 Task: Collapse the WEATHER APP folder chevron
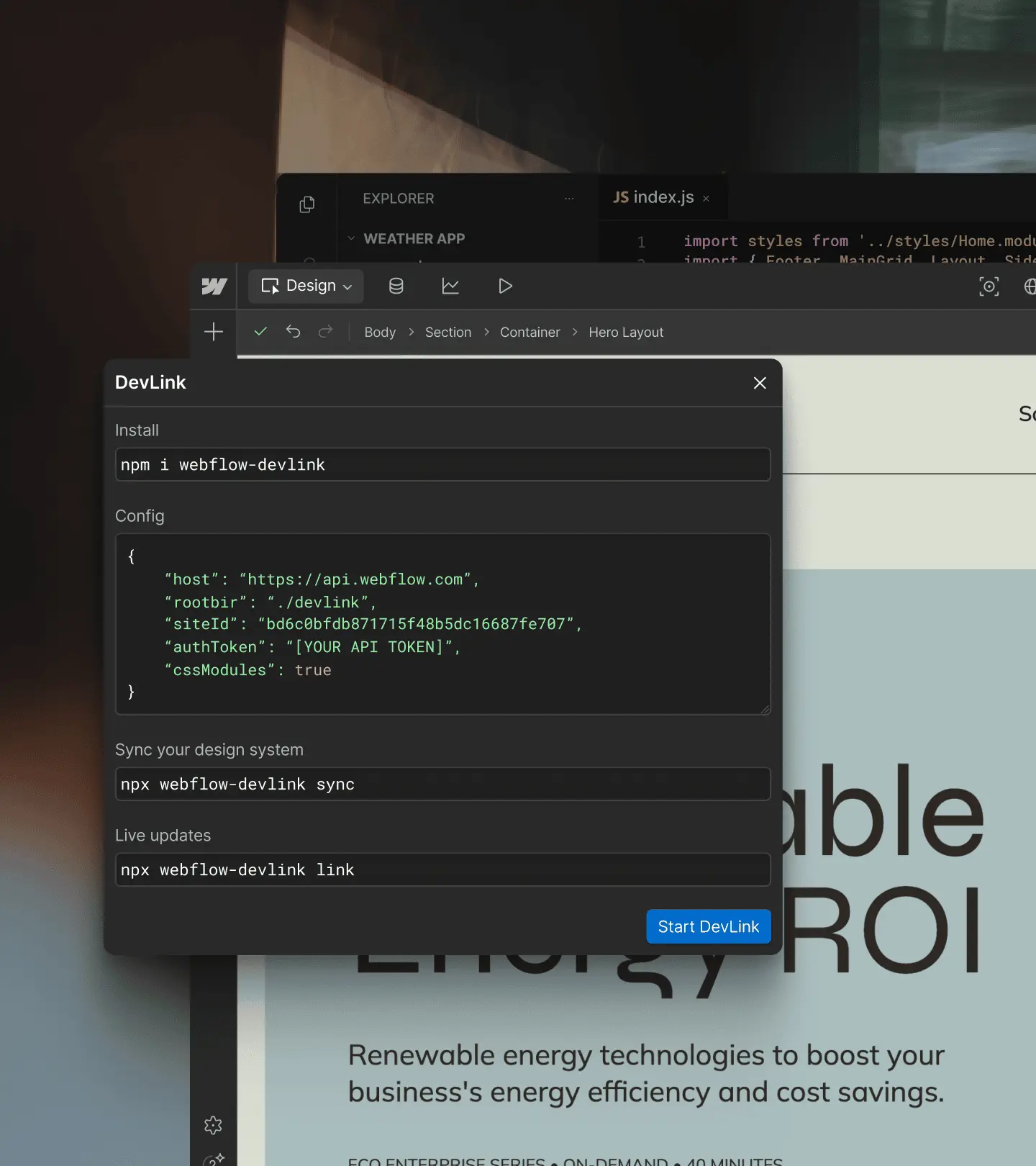point(351,238)
